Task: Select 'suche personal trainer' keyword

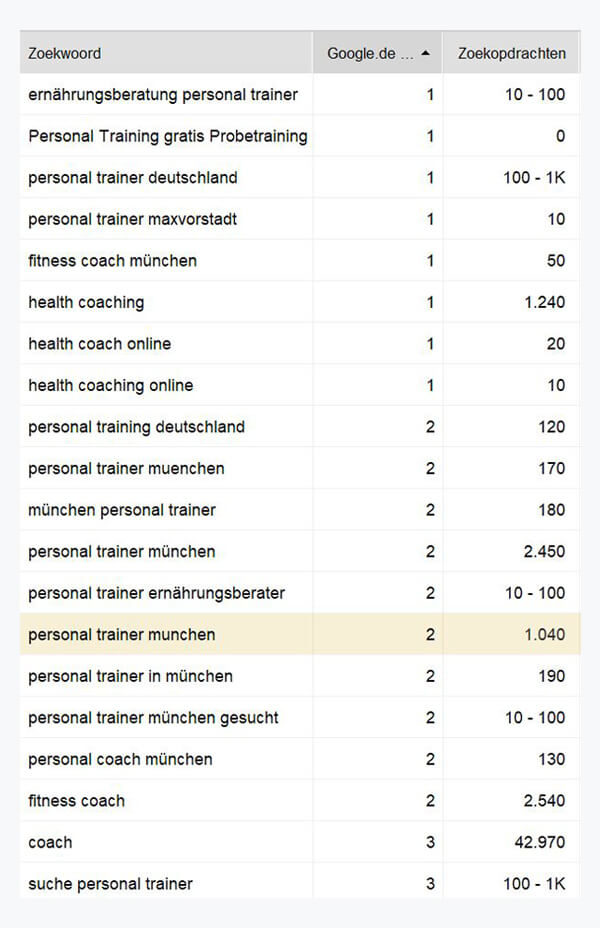Action: point(111,884)
